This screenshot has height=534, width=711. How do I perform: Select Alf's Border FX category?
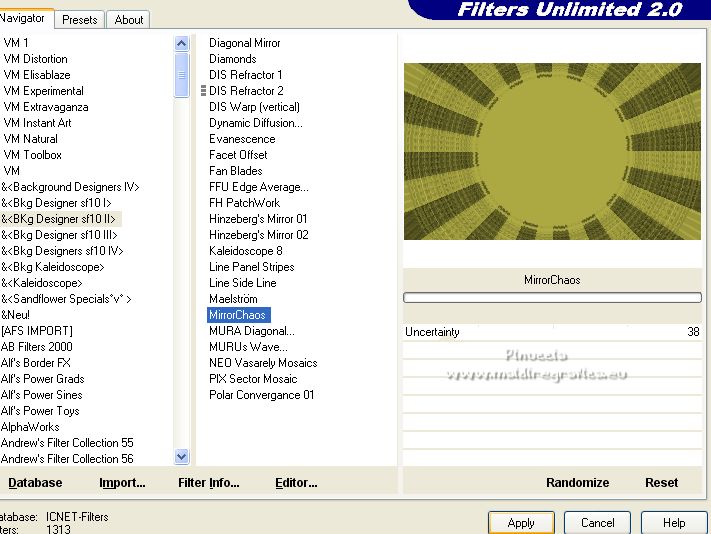click(x=35, y=363)
